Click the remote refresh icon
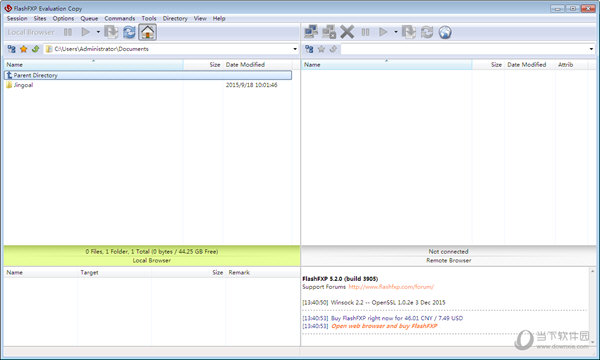The height and width of the screenshot is (360, 600). click(427, 32)
